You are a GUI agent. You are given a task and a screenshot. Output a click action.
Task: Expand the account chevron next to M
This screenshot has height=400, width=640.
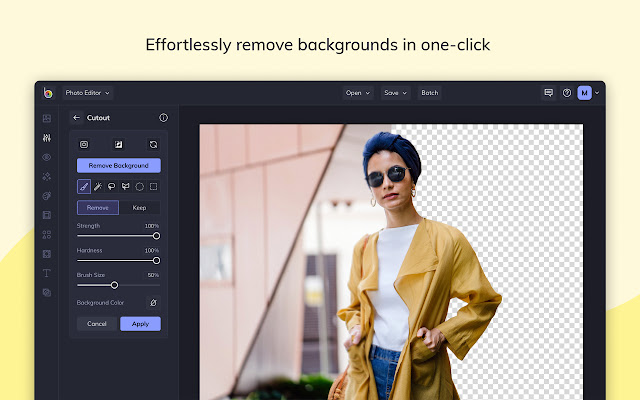[597, 93]
